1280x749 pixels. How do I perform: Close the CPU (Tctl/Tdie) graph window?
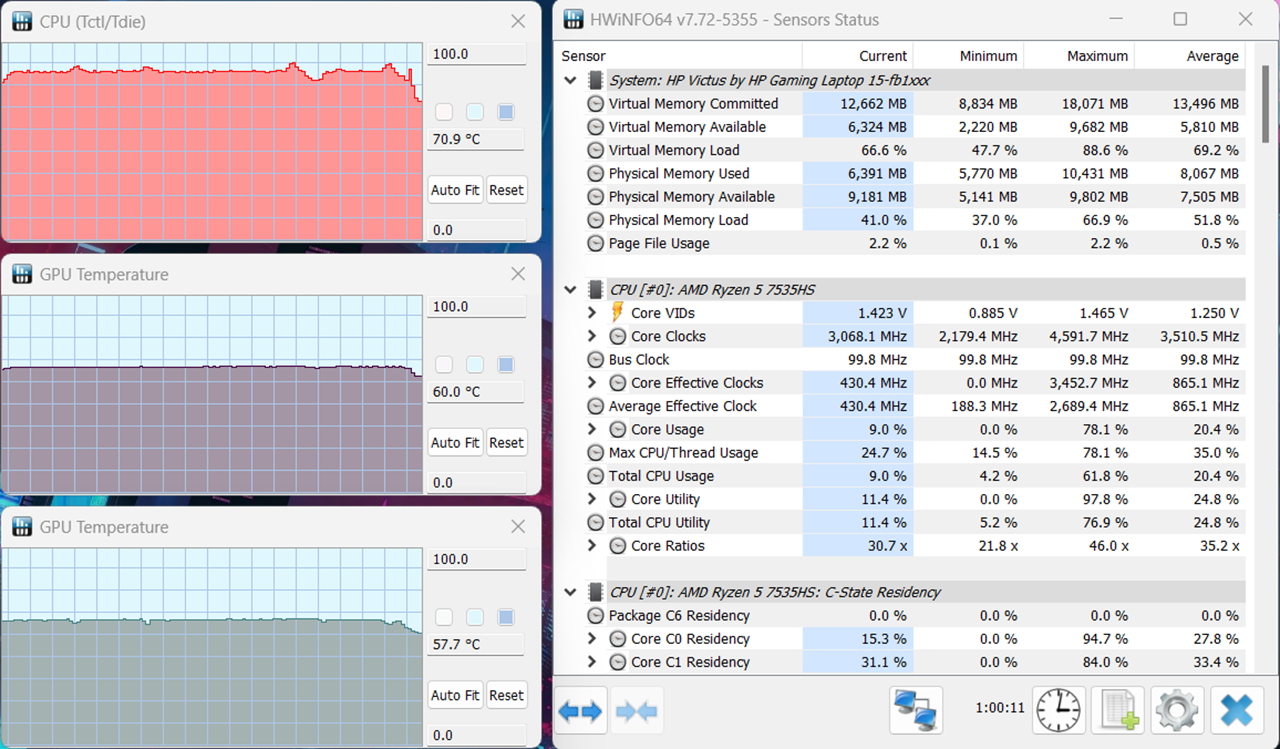pos(518,21)
